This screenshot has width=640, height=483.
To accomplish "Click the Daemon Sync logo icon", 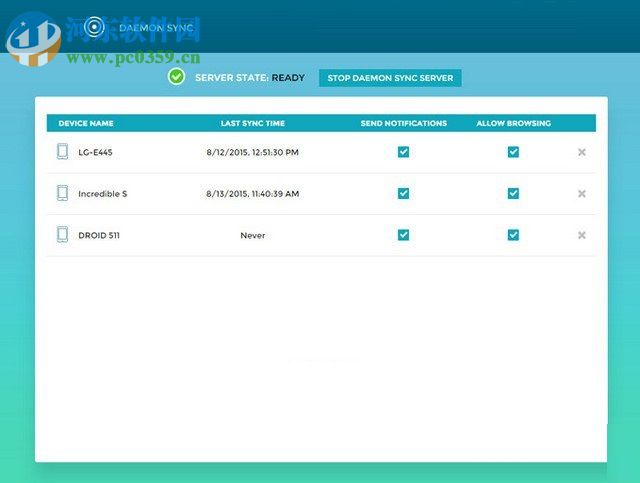I will [94, 27].
